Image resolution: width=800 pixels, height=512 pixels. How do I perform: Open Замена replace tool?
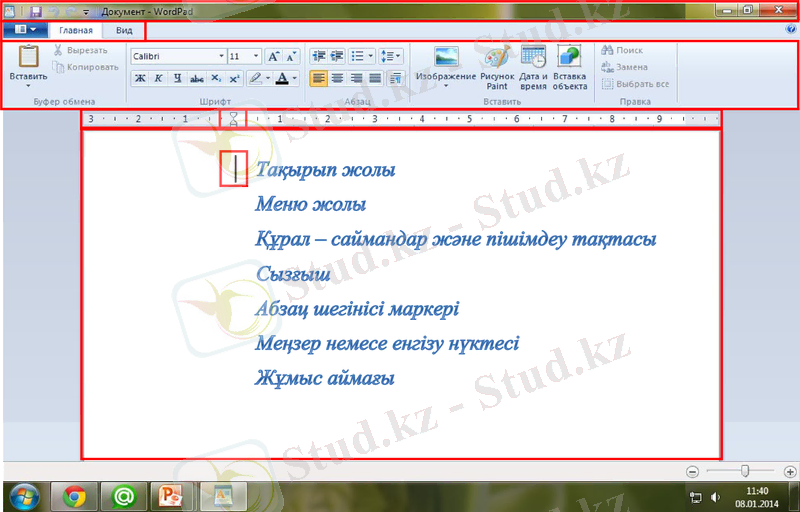[x=624, y=67]
